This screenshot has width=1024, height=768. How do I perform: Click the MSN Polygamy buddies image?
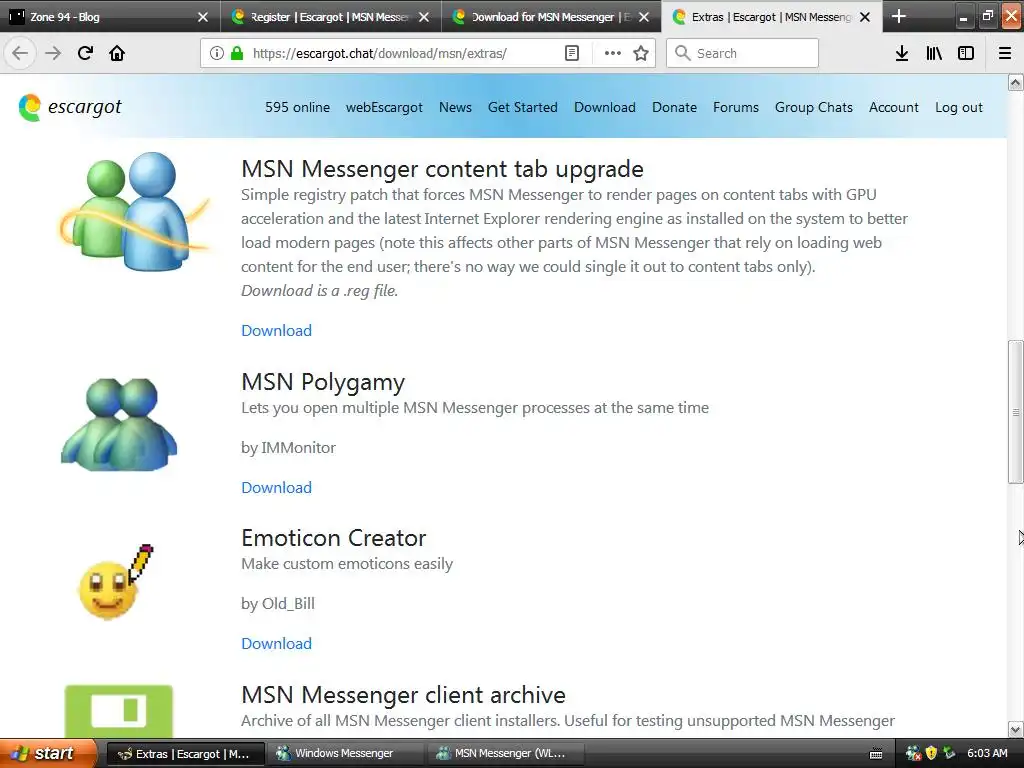119,424
